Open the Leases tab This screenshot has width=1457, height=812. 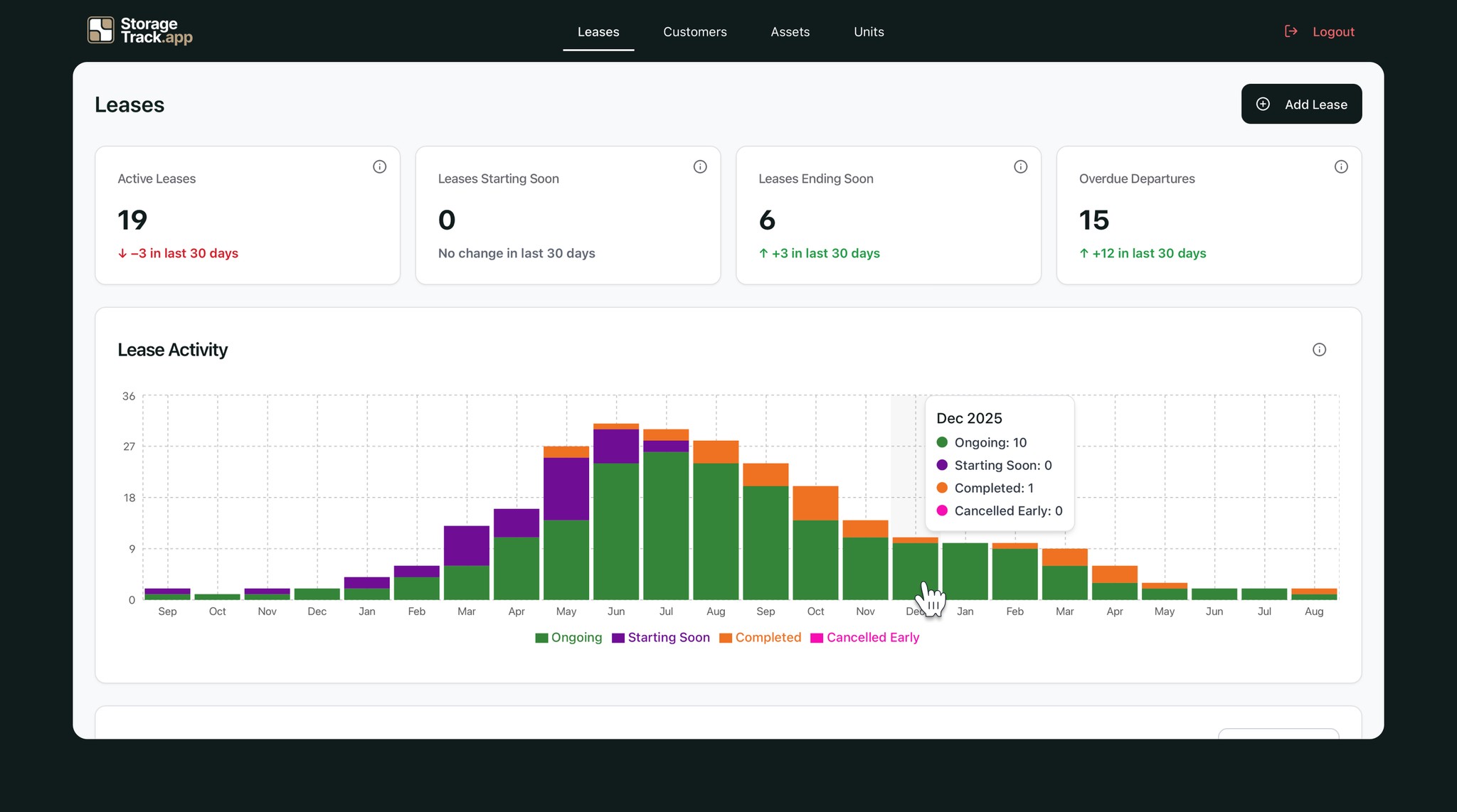598,32
